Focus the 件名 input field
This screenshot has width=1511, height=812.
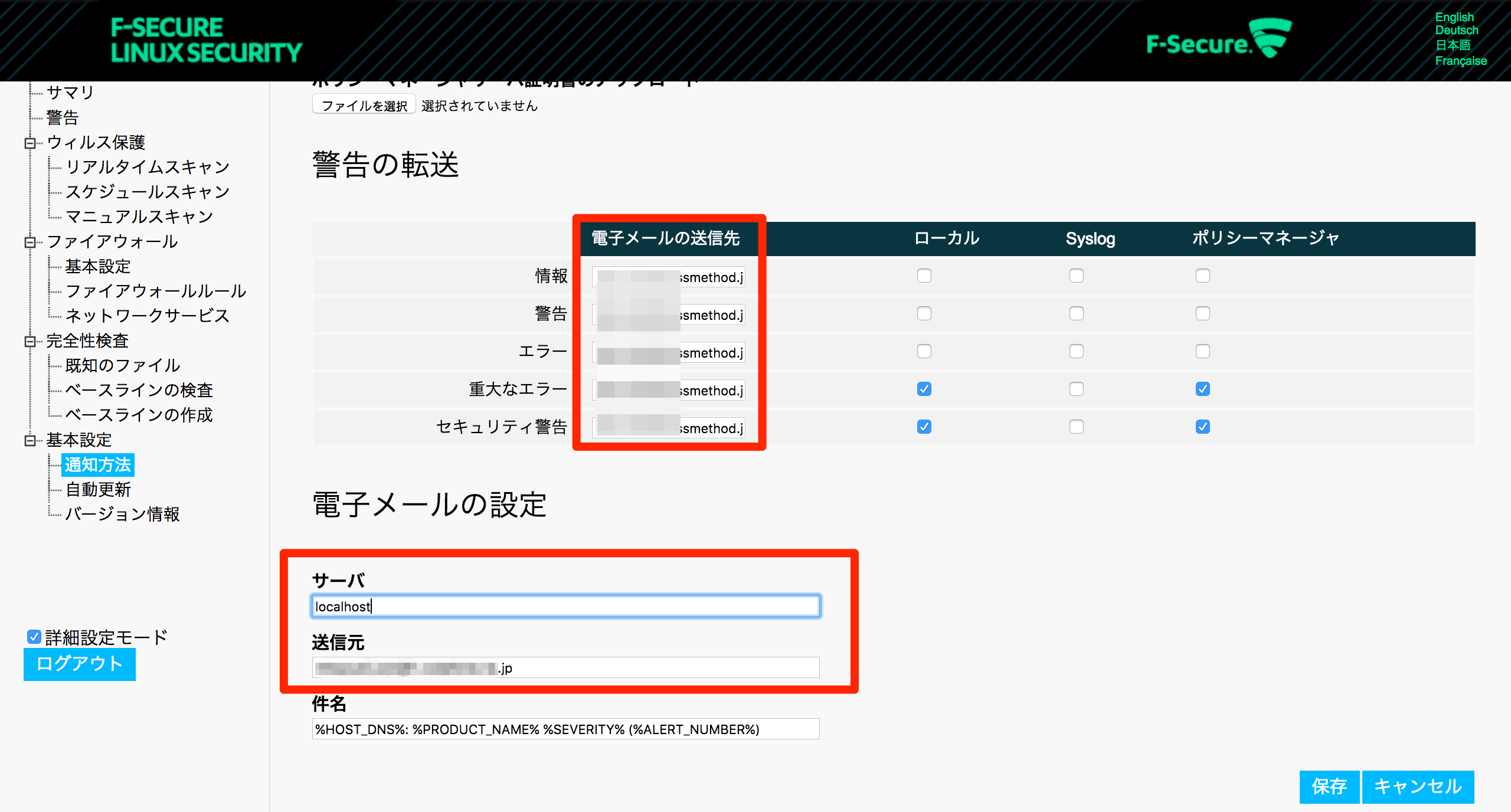pos(565,729)
